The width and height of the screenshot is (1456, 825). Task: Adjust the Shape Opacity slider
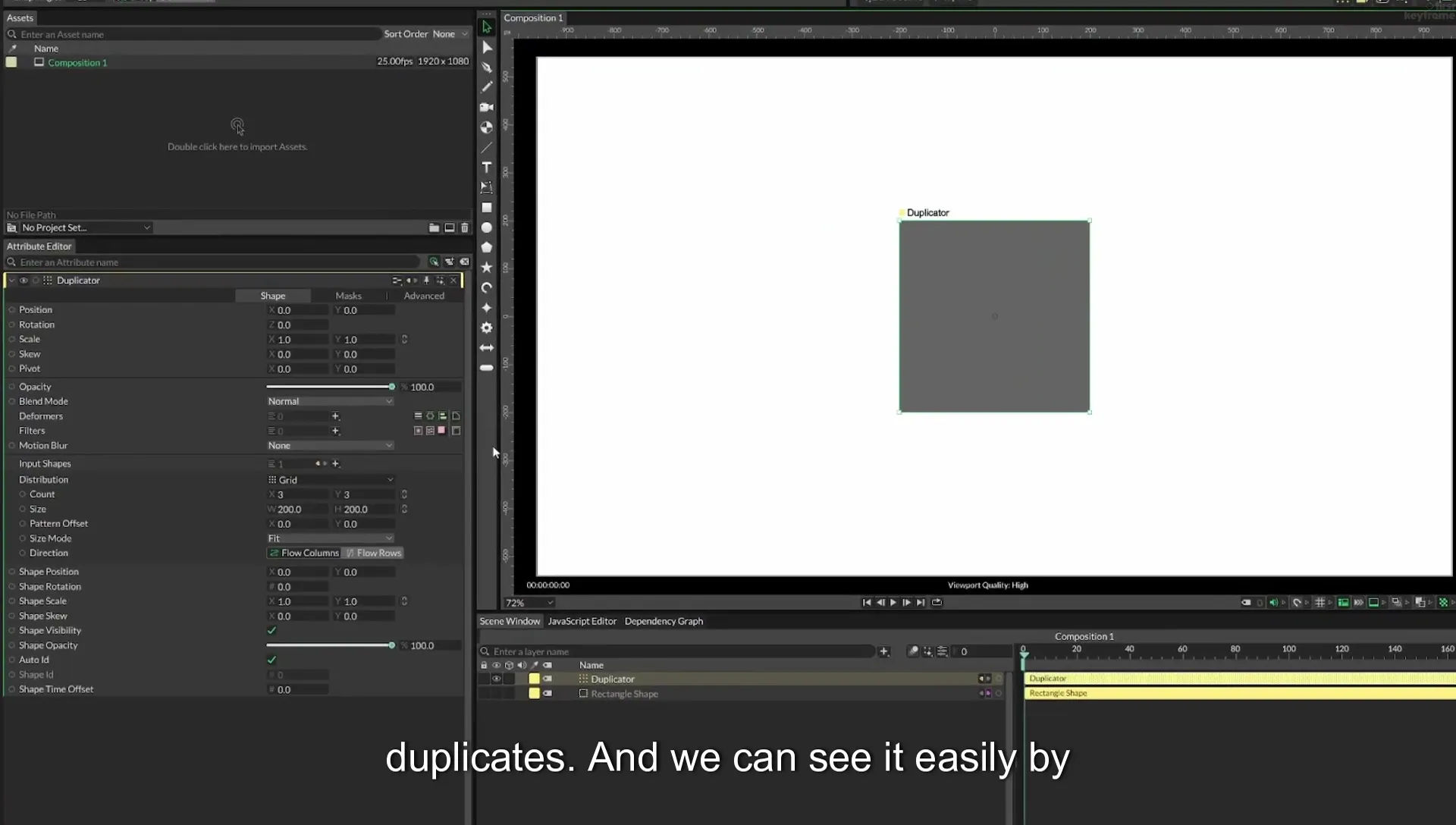[330, 645]
